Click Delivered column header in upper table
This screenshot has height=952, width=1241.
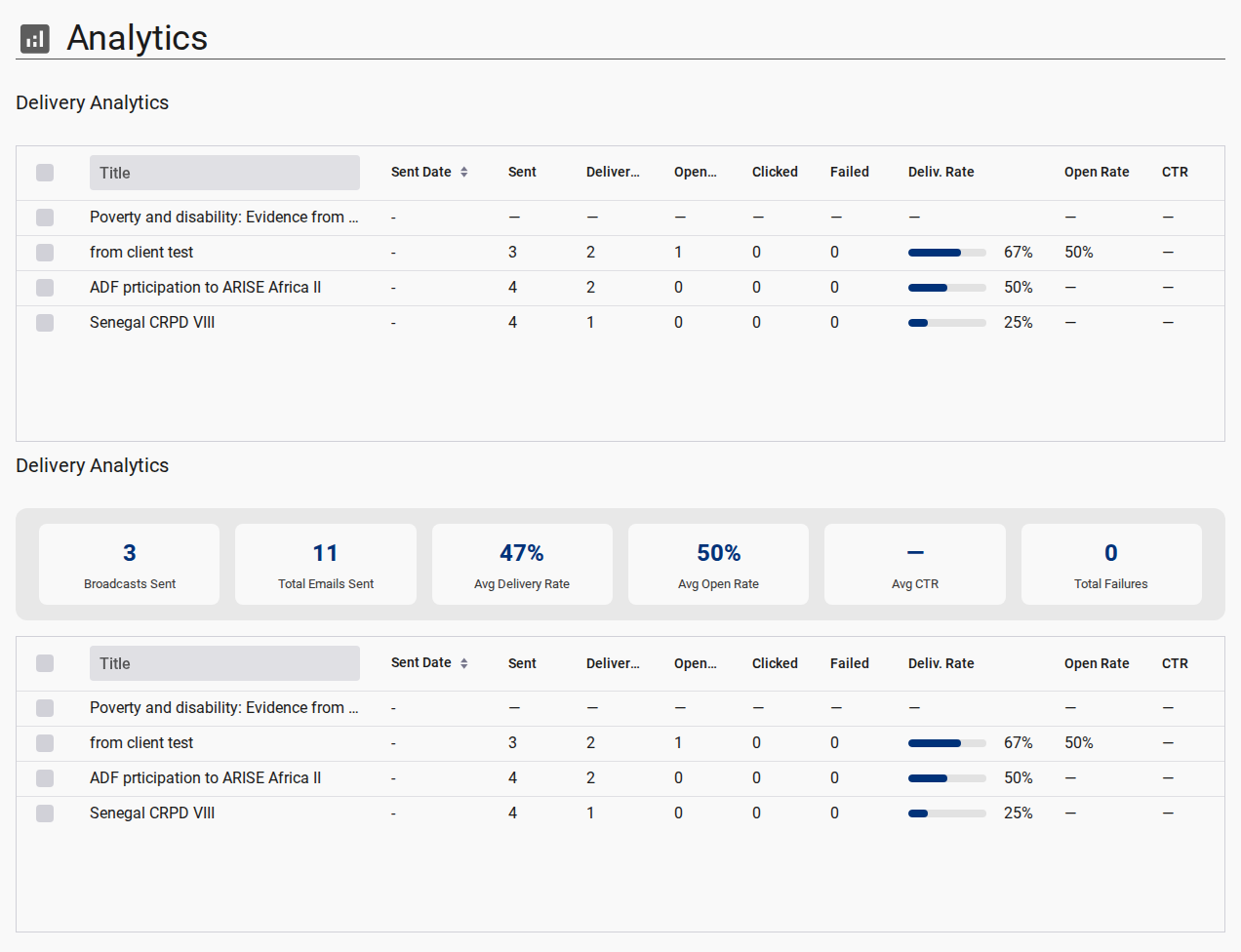613,172
